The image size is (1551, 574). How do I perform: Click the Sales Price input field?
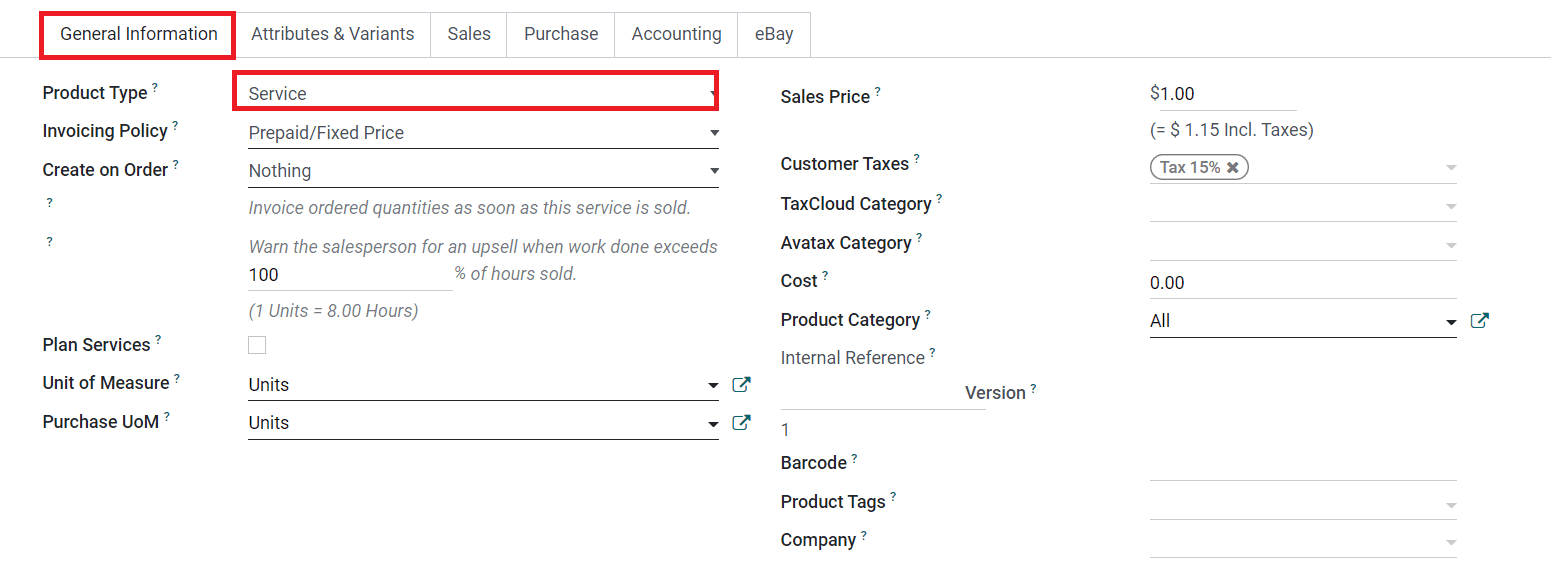[1222, 94]
